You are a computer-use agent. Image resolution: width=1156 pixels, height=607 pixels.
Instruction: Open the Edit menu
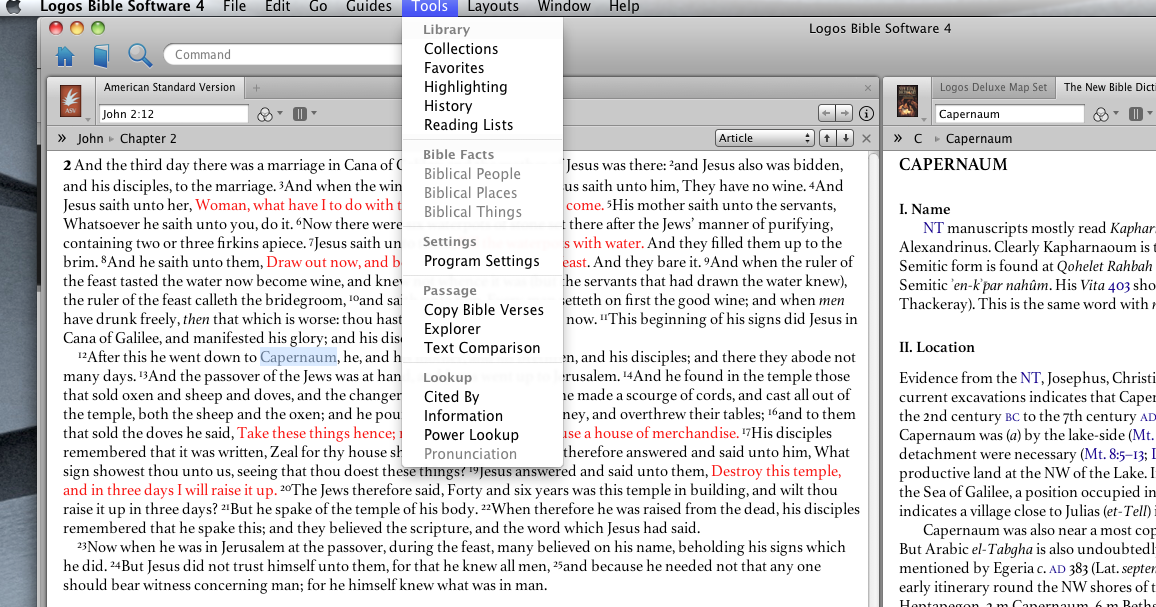(277, 7)
